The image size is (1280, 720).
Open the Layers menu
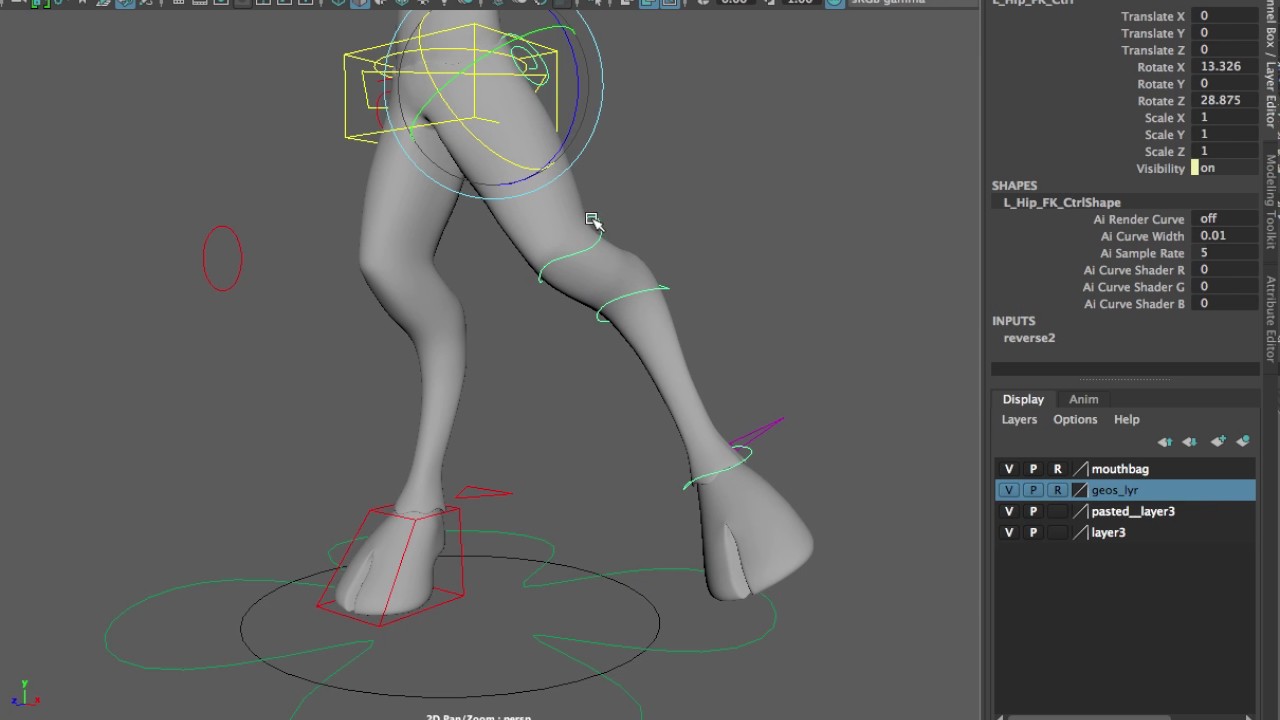[1019, 419]
